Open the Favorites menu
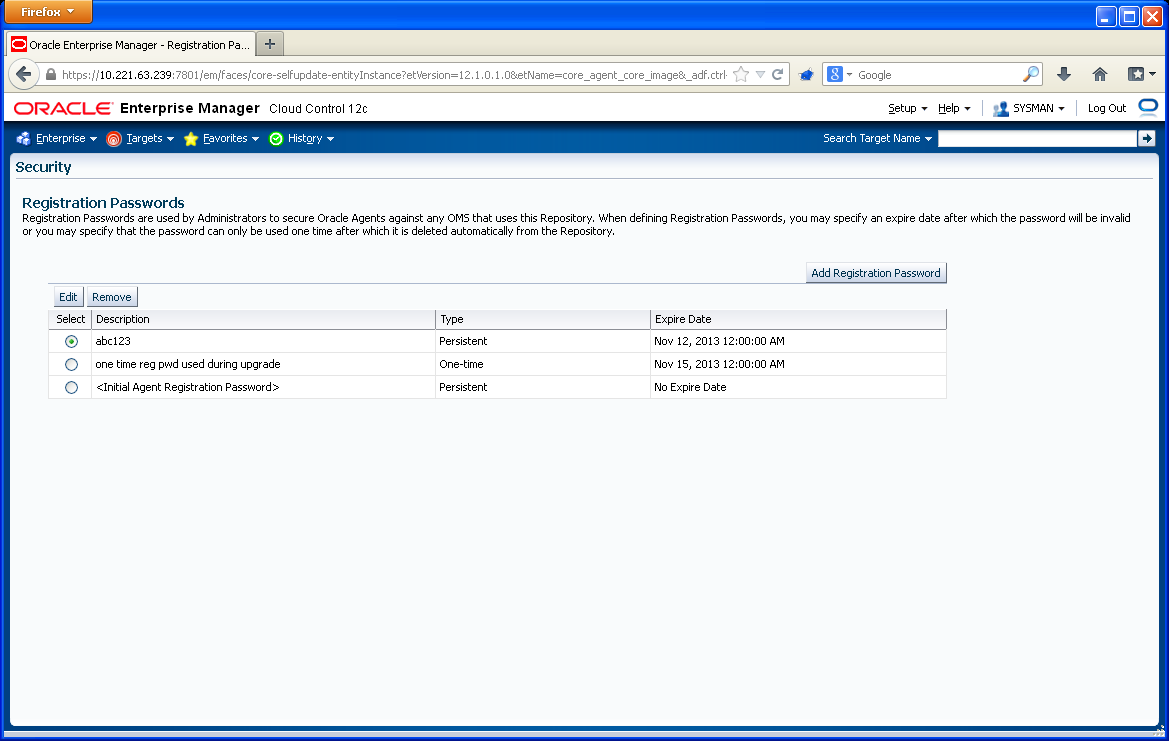1169x741 pixels. pos(231,139)
